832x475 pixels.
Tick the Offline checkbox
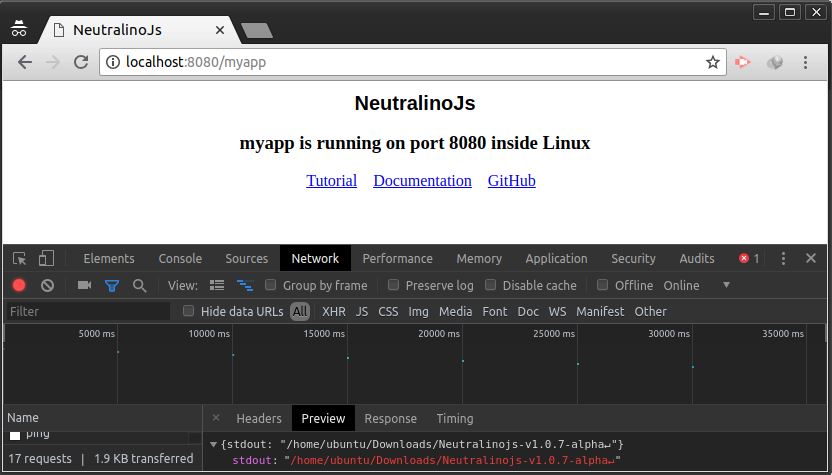[x=602, y=285]
